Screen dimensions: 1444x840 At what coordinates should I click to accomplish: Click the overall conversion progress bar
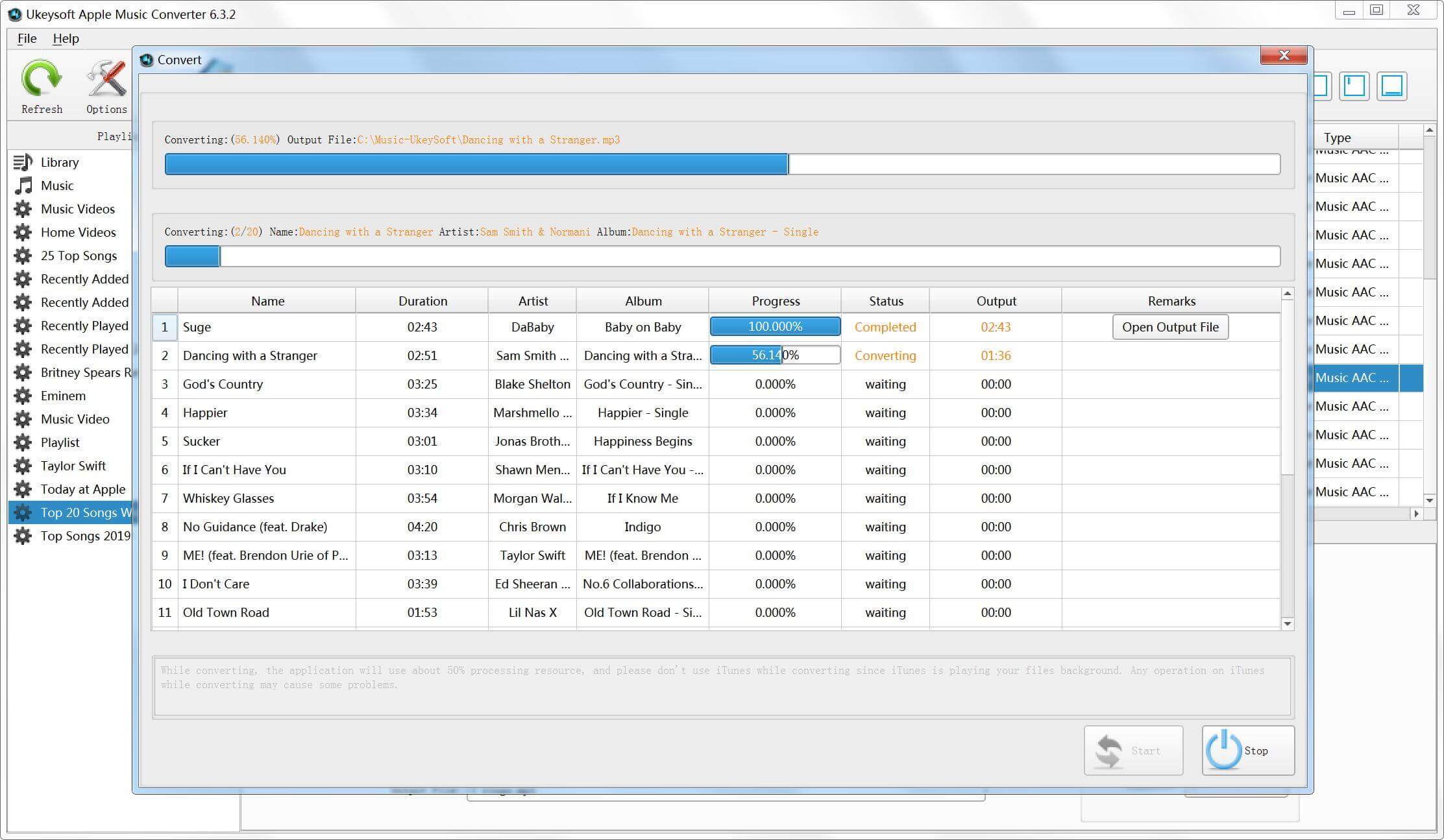[x=722, y=256]
